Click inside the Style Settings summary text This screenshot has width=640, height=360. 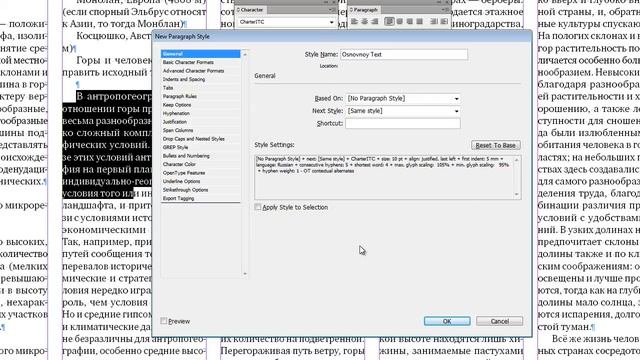click(x=383, y=165)
